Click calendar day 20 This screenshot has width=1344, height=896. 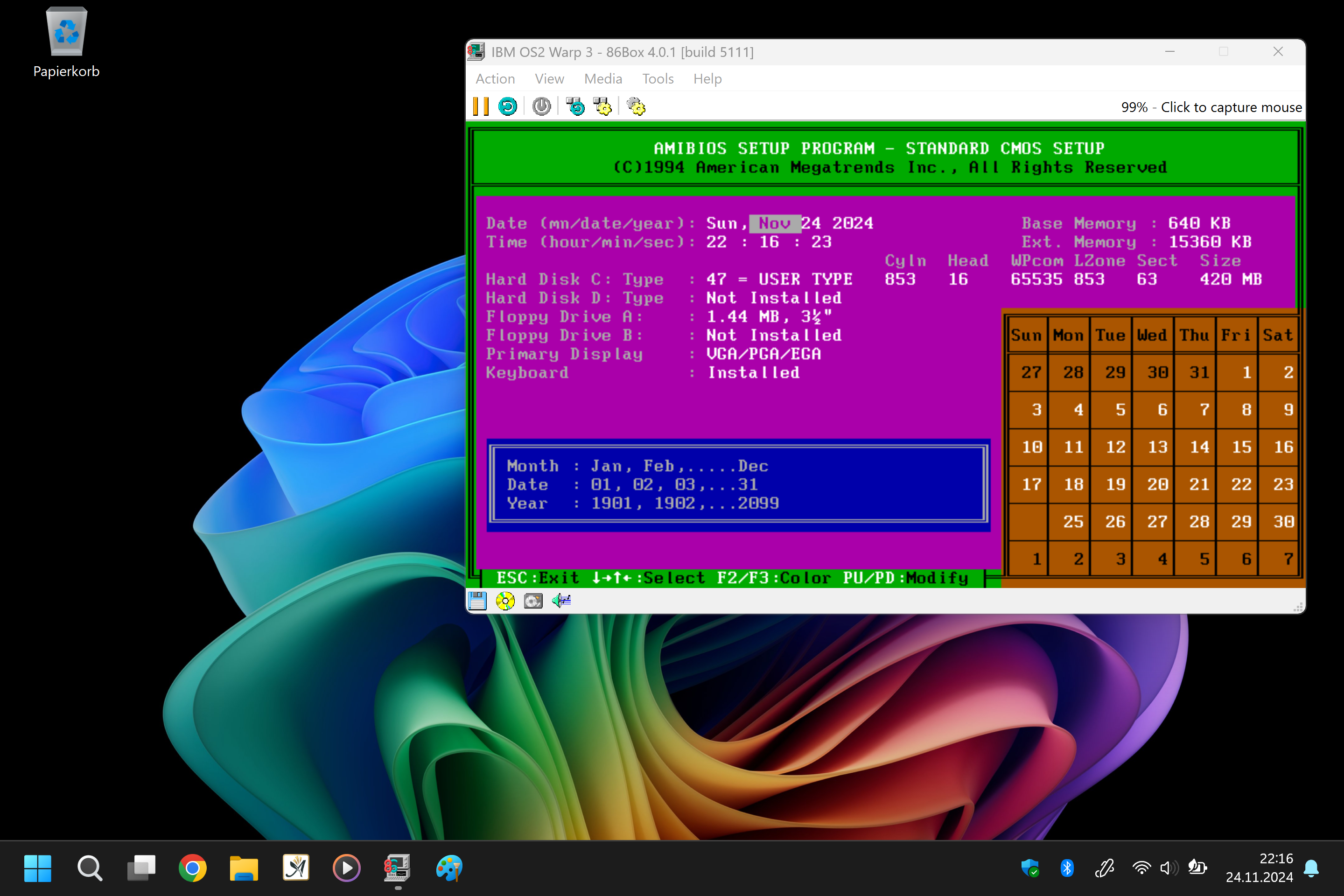pos(1158,484)
